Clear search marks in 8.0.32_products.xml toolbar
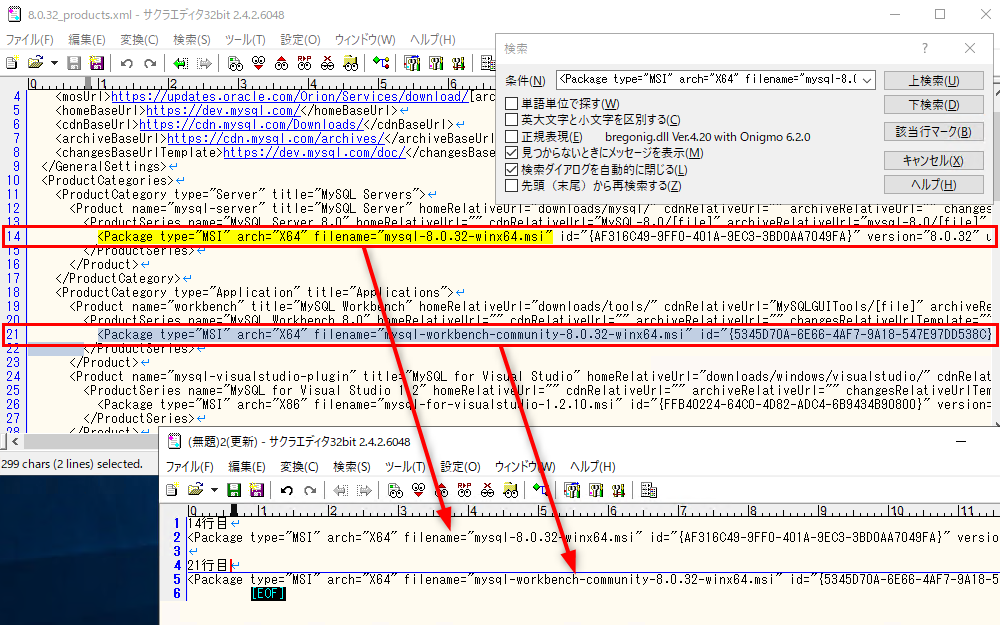This screenshot has height=625, width=1000. tap(327, 62)
